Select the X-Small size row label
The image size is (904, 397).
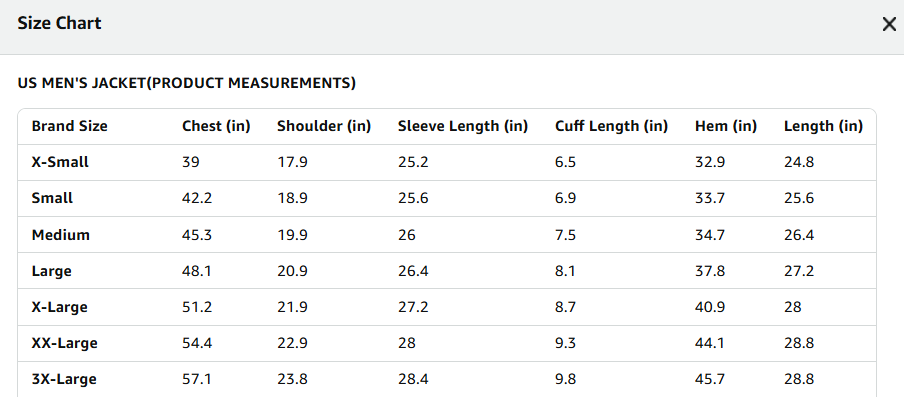point(60,162)
